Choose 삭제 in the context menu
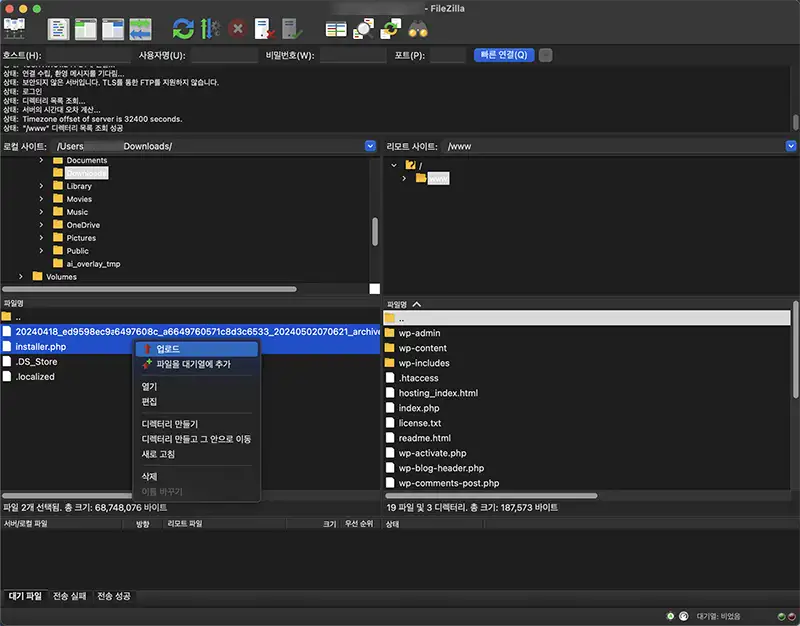Screen dimensions: 800x626 (x=197, y=477)
